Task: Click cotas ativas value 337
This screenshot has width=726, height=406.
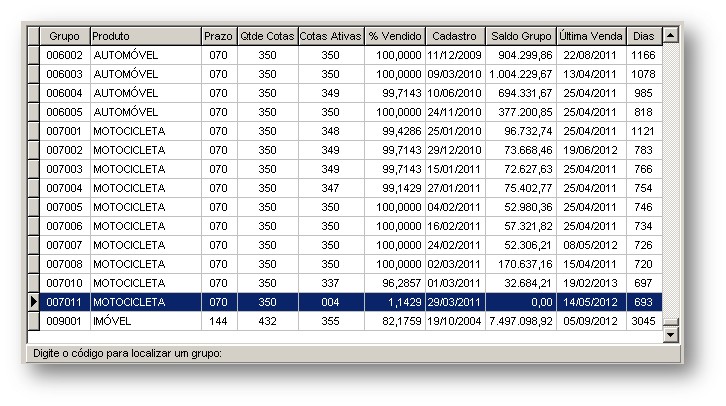Action: coord(331,283)
